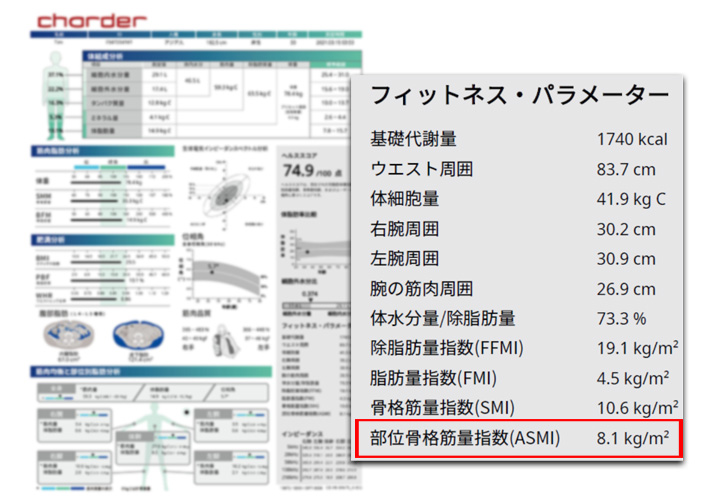The height and width of the screenshot is (500, 728).
Task: Select the 骨格筋量指数(SMI) row
Action: (519, 408)
